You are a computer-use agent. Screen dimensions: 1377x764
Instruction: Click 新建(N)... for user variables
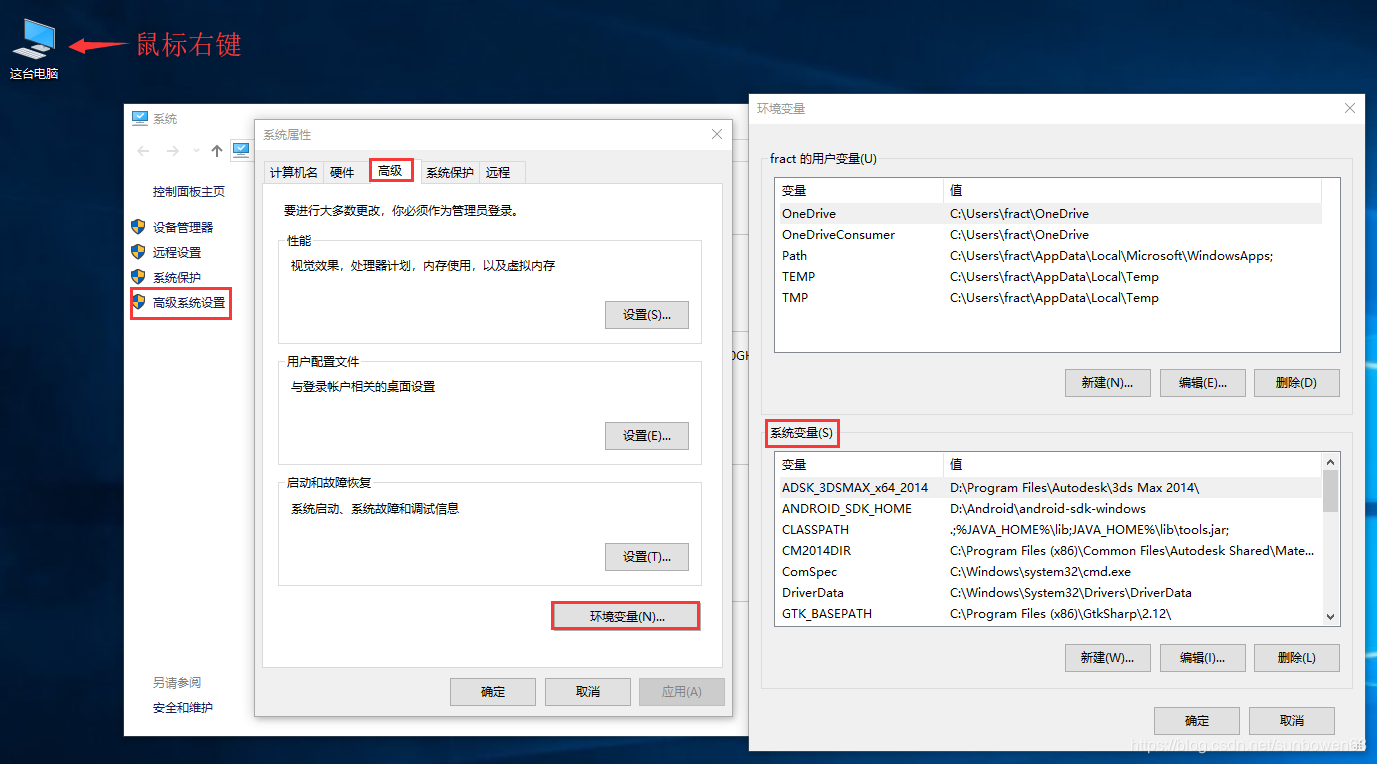(x=1107, y=383)
